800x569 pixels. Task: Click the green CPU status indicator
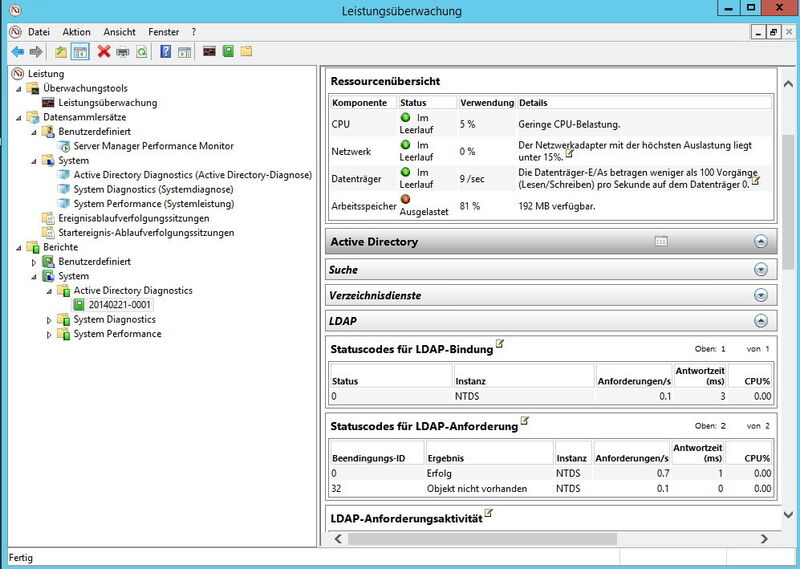click(406, 118)
